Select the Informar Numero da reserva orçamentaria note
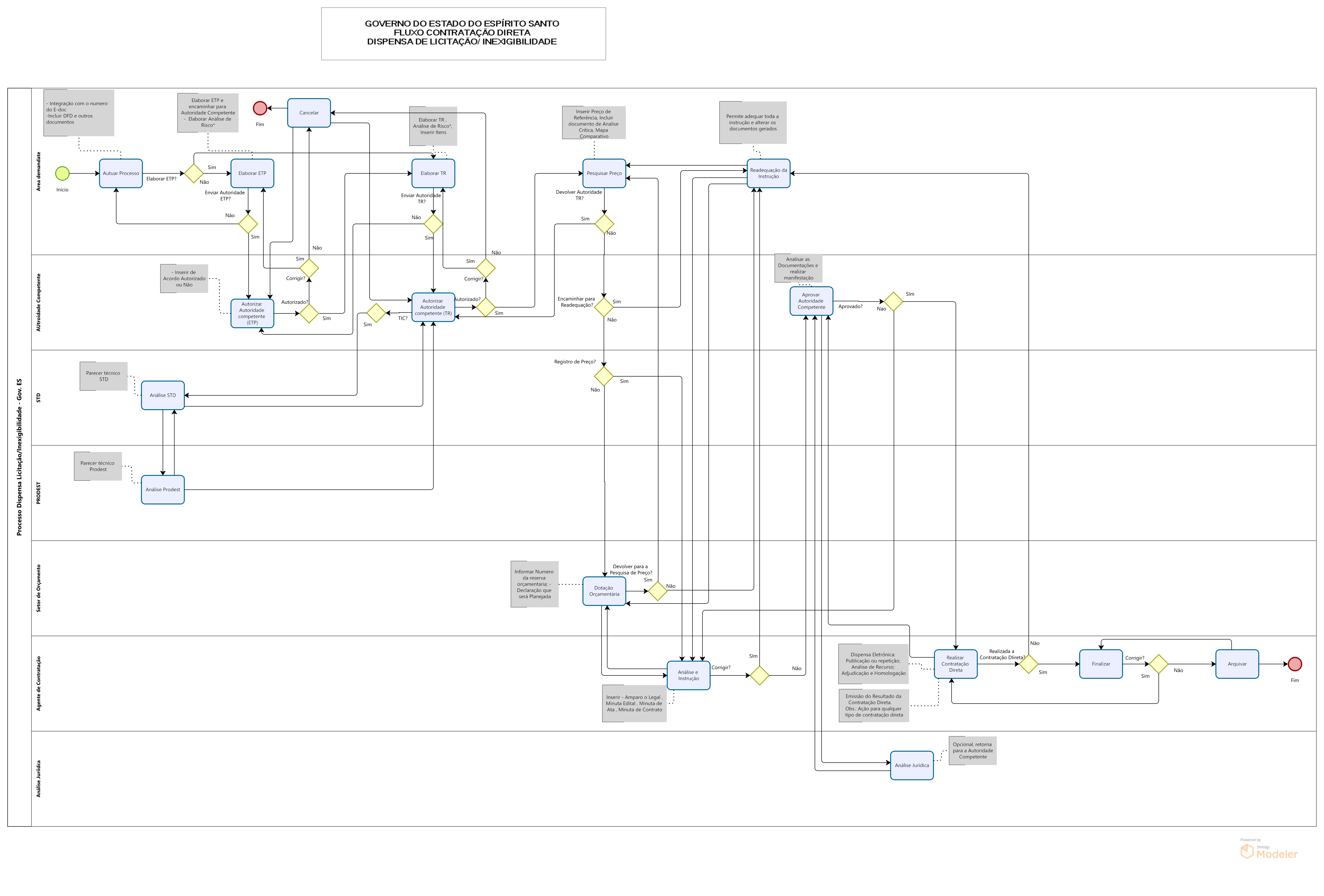The height and width of the screenshot is (896, 1324). 534,584
